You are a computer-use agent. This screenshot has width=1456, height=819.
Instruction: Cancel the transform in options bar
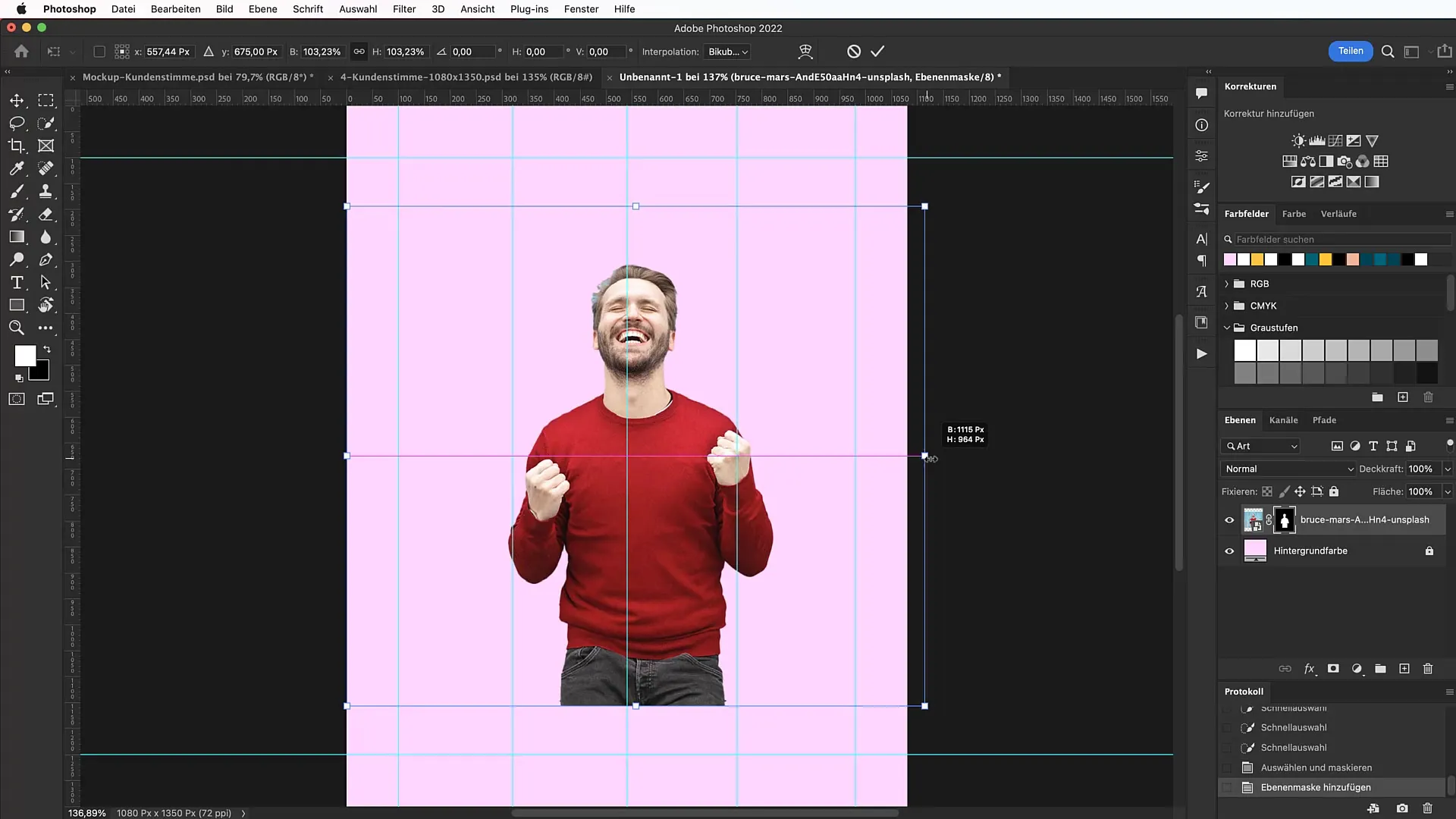tap(854, 52)
